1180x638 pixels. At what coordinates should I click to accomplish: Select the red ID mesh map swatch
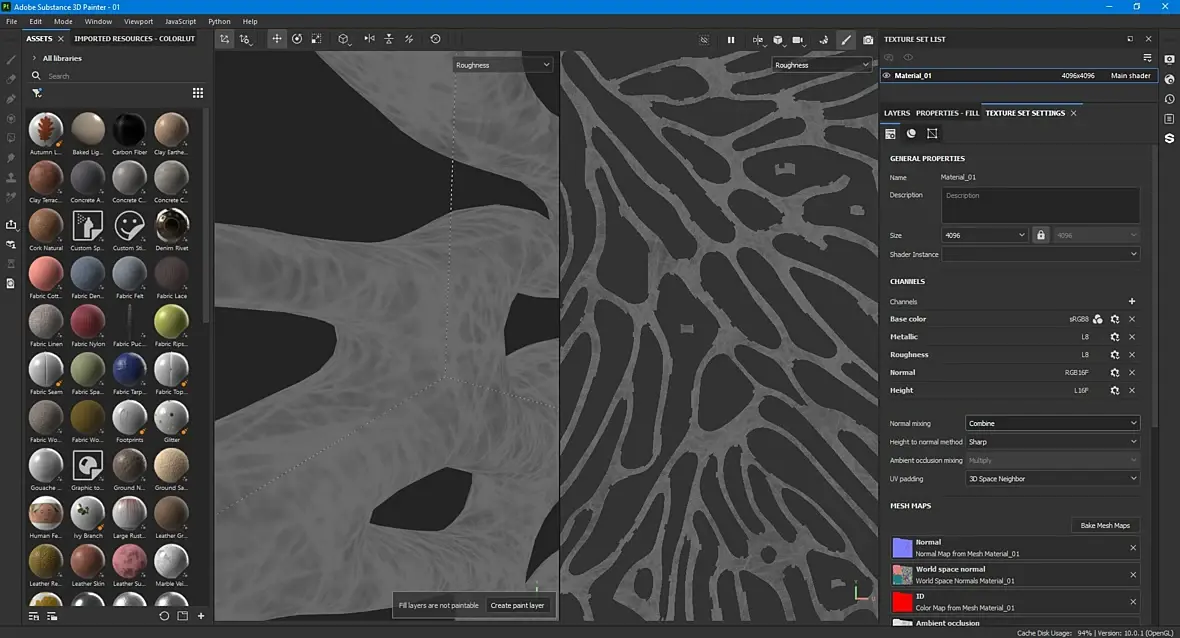tap(902, 602)
